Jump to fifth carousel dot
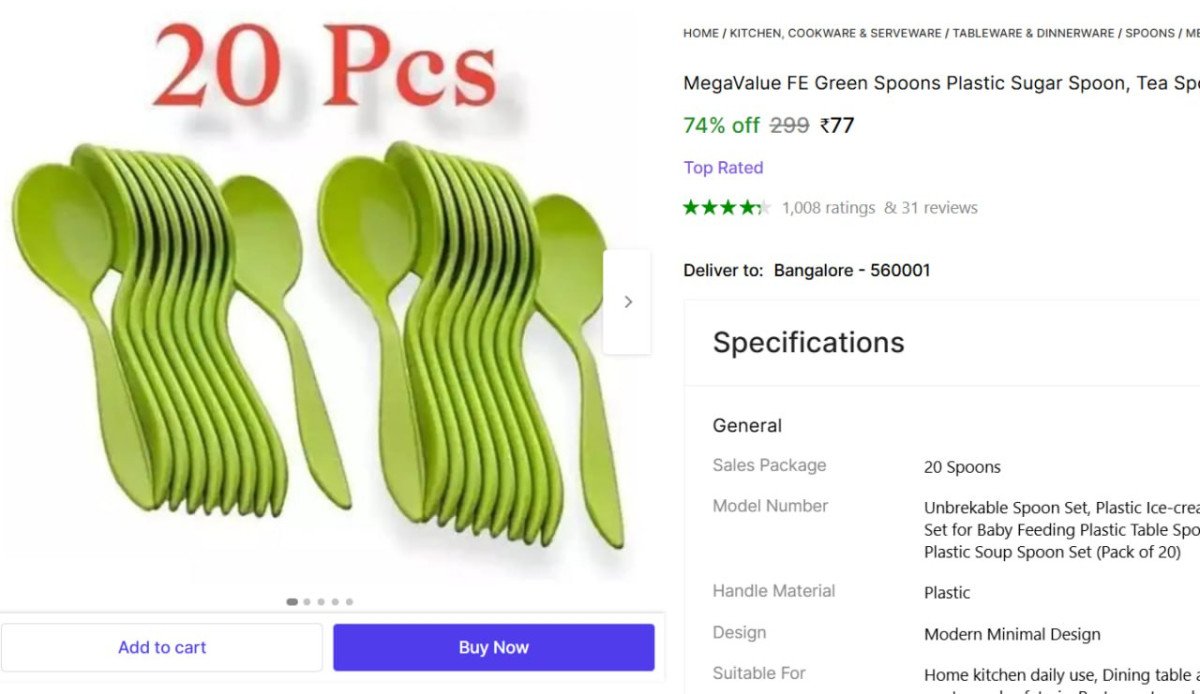The image size is (1200, 694). [349, 602]
